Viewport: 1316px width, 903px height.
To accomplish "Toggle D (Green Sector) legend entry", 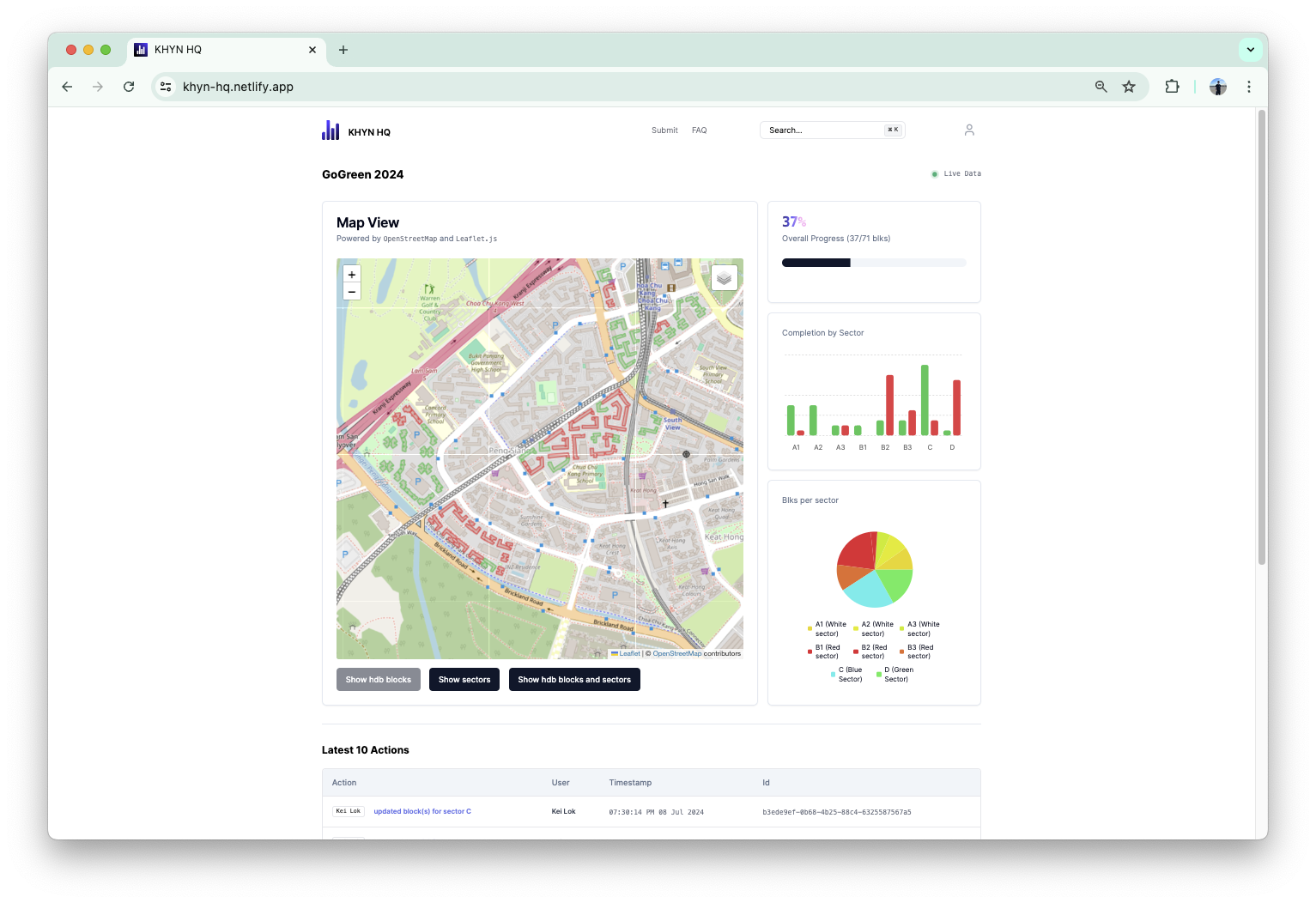I will click(895, 675).
